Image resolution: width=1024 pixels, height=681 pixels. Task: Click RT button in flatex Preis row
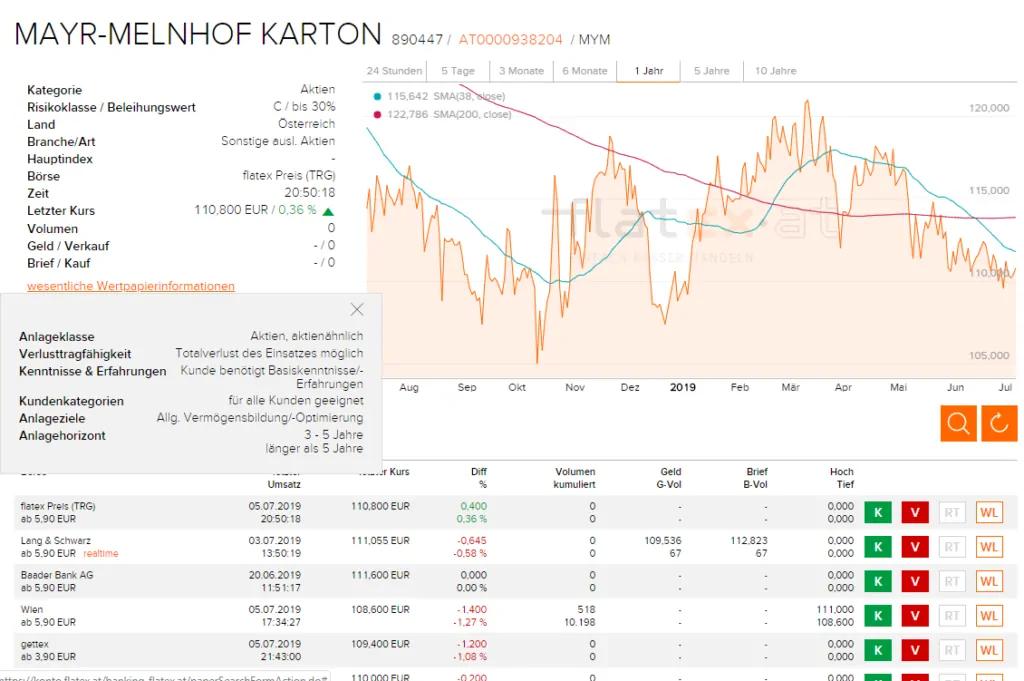(952, 513)
